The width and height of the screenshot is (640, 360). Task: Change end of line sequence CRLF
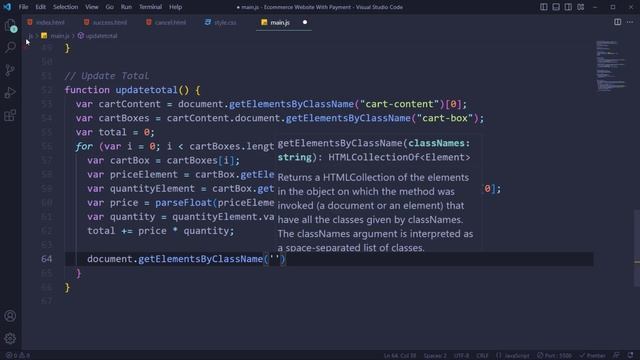[x=482, y=356]
